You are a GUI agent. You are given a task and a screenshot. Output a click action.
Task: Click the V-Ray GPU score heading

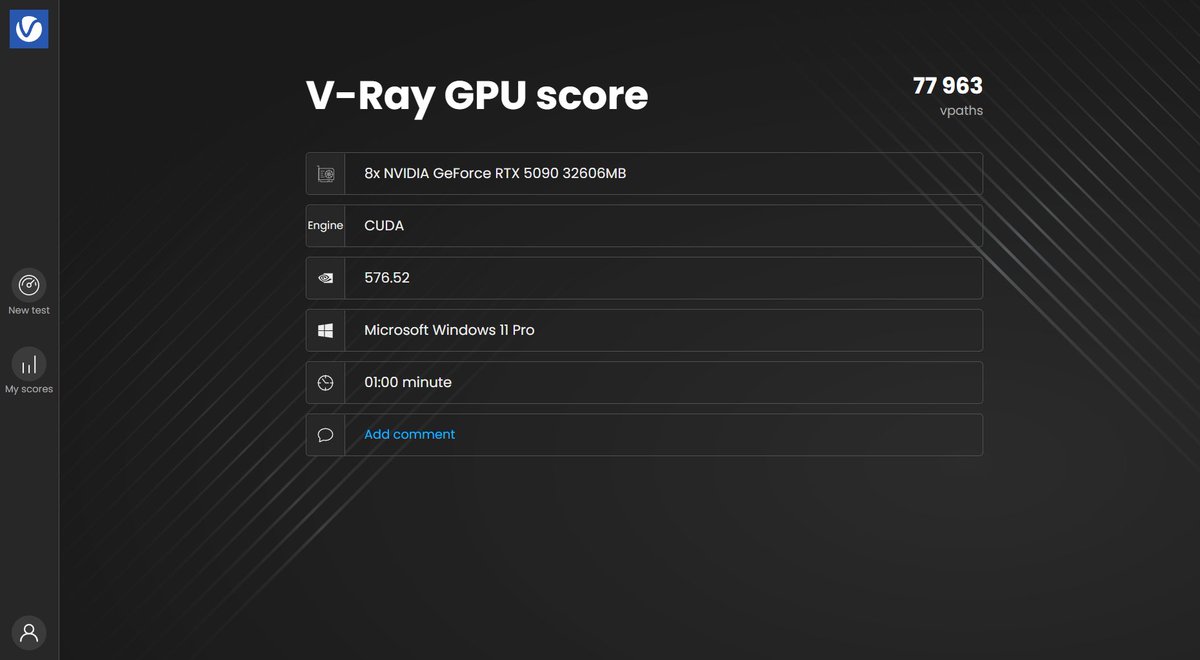click(477, 96)
